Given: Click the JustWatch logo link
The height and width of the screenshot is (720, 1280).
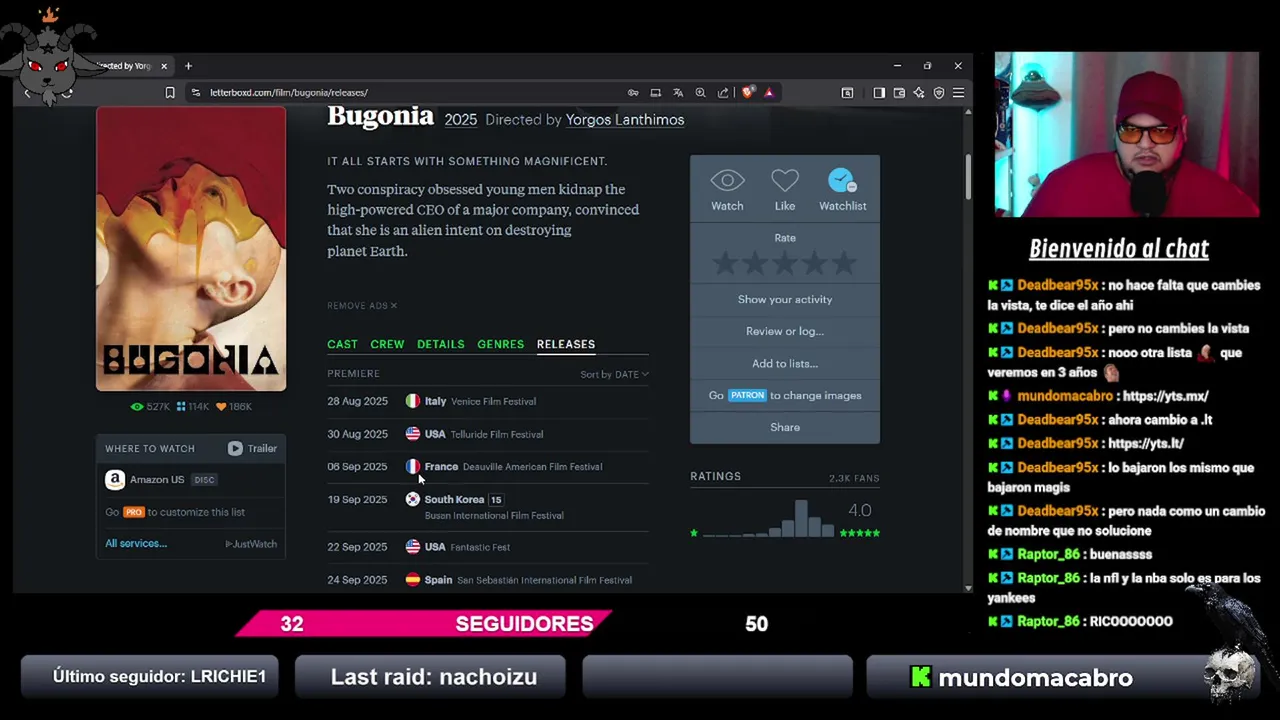Looking at the screenshot, I should 251,544.
